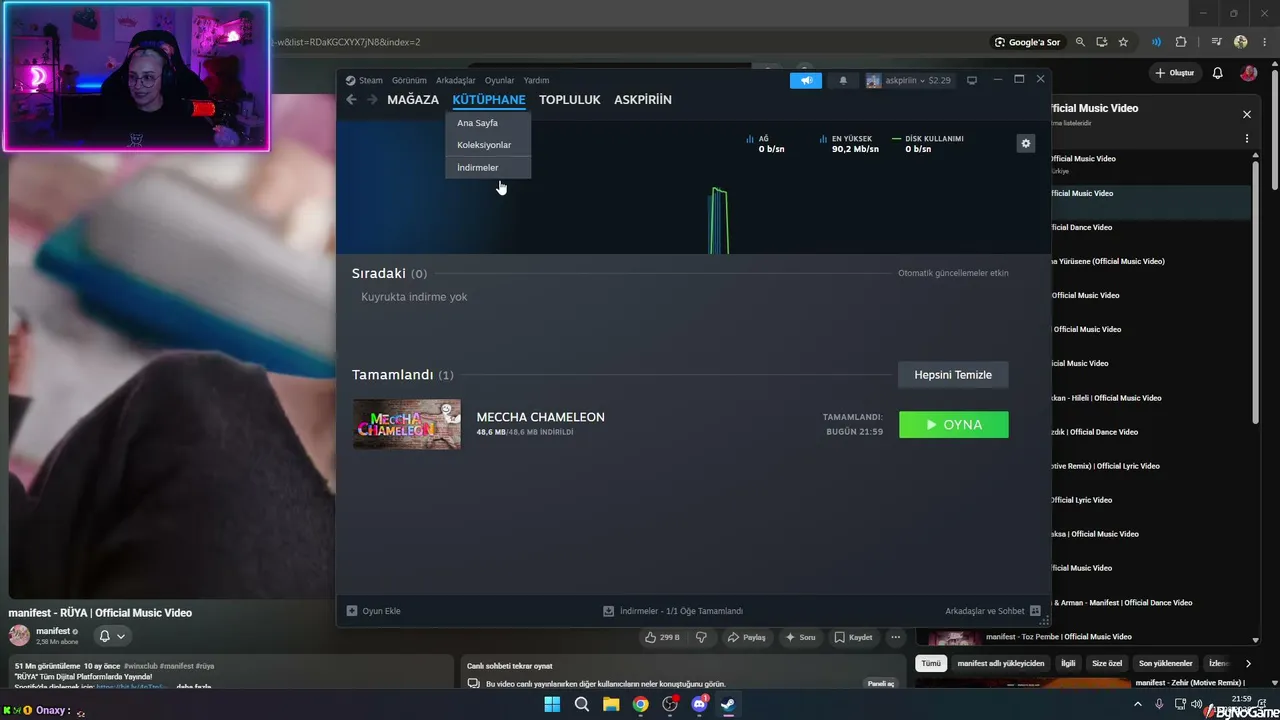This screenshot has height=720, width=1280.
Task: Expand the askpiriin account dropdown
Action: tap(908, 80)
